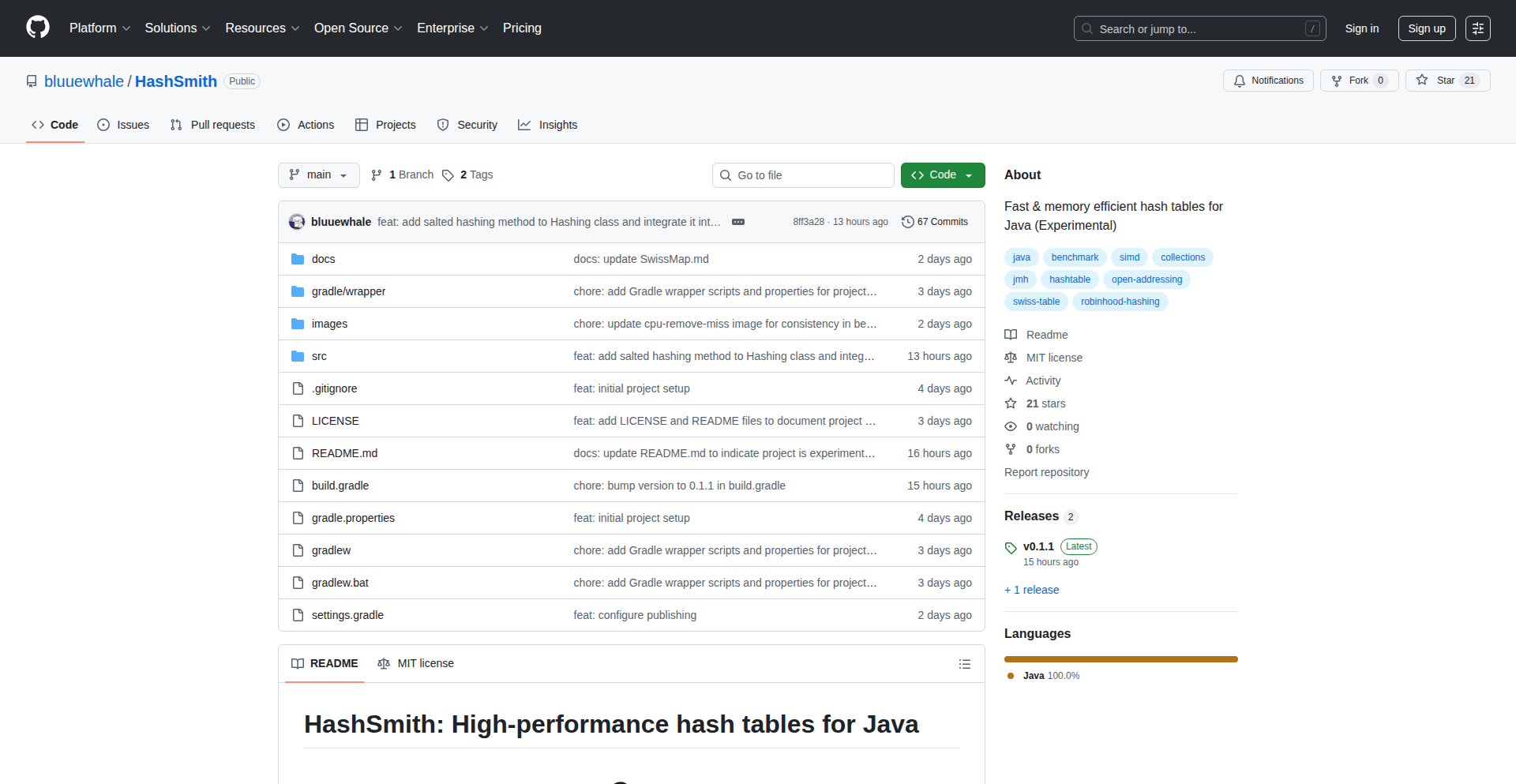Click the clock icon showing 67 Commits
Screen dimensions: 1516x784
click(x=906, y=222)
